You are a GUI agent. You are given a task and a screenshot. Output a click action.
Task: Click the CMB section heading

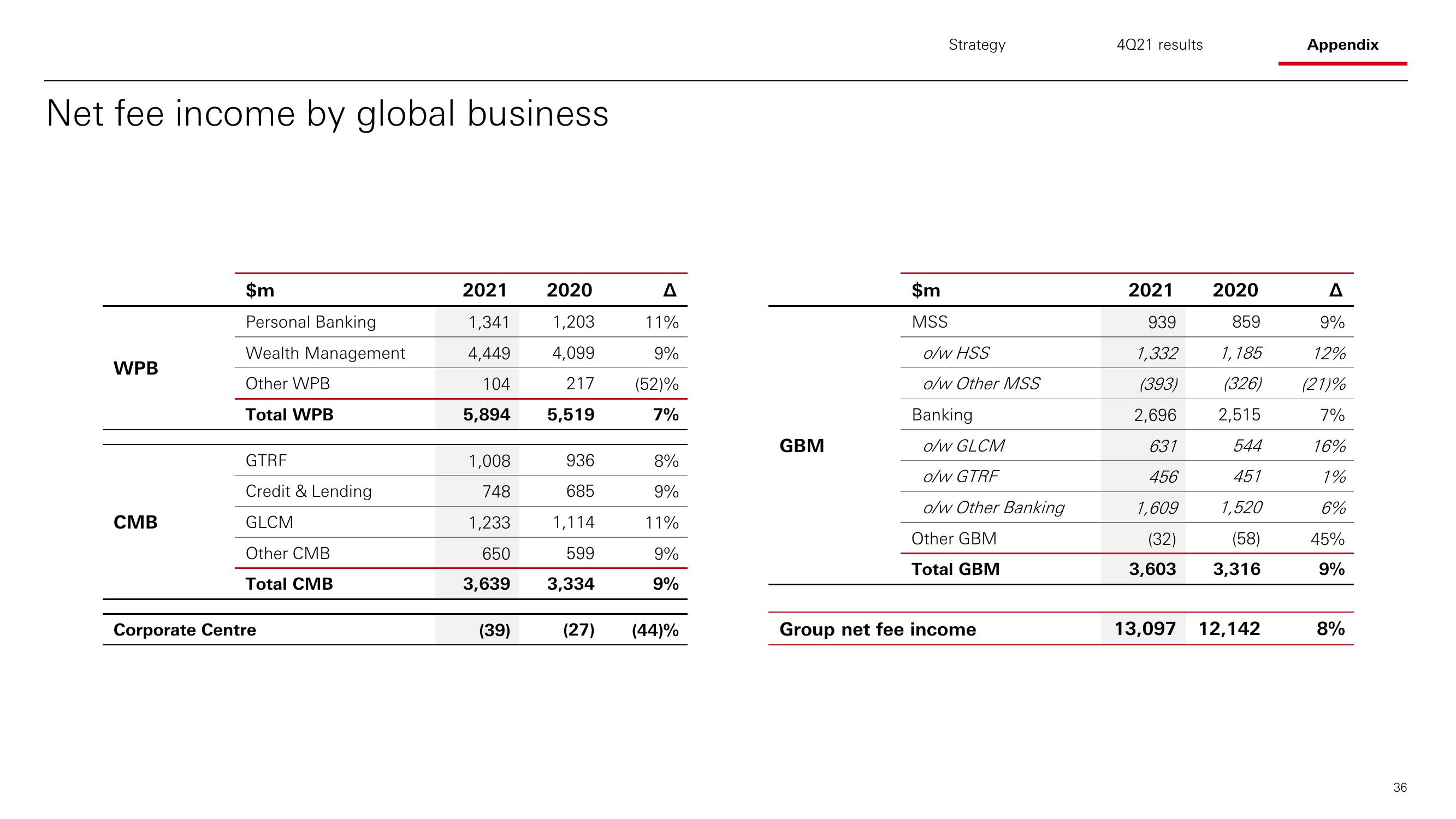pos(135,521)
